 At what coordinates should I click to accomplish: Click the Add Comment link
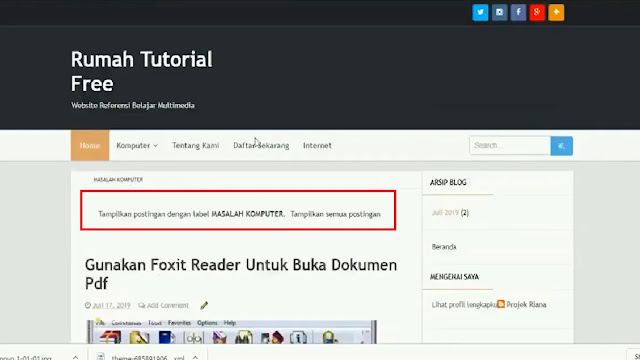pos(168,305)
